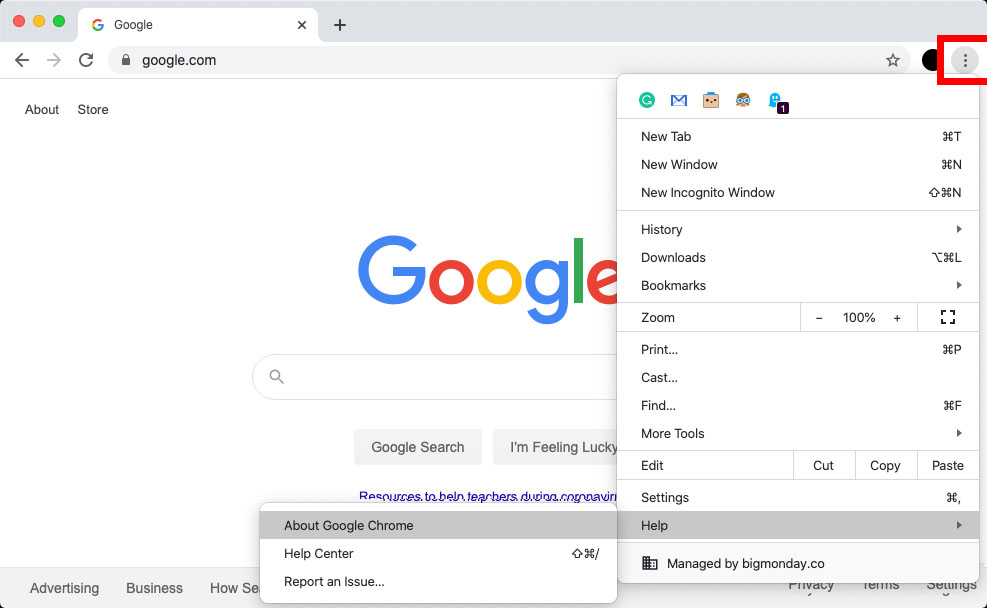Expand the History submenu
The height and width of the screenshot is (608, 987).
click(x=662, y=229)
